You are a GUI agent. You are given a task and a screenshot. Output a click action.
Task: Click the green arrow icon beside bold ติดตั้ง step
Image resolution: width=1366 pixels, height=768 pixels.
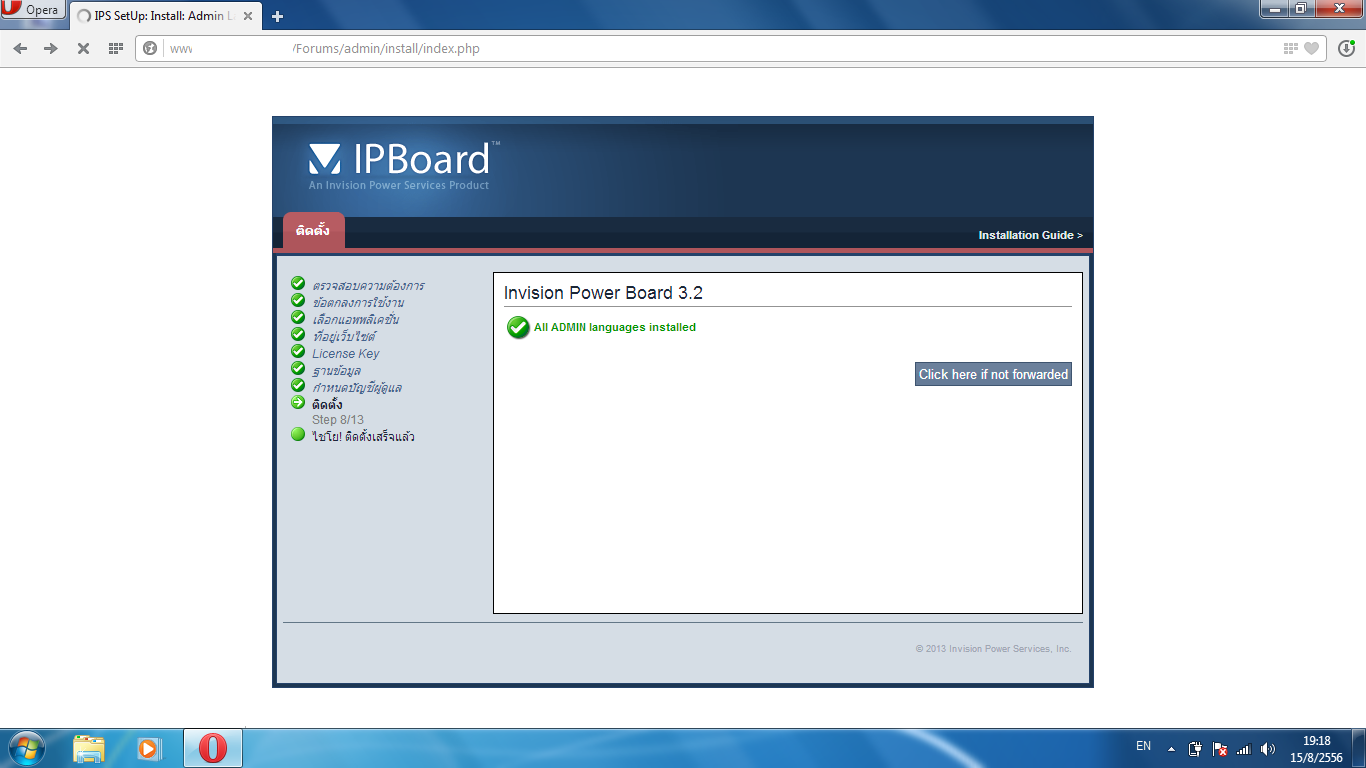click(x=298, y=402)
